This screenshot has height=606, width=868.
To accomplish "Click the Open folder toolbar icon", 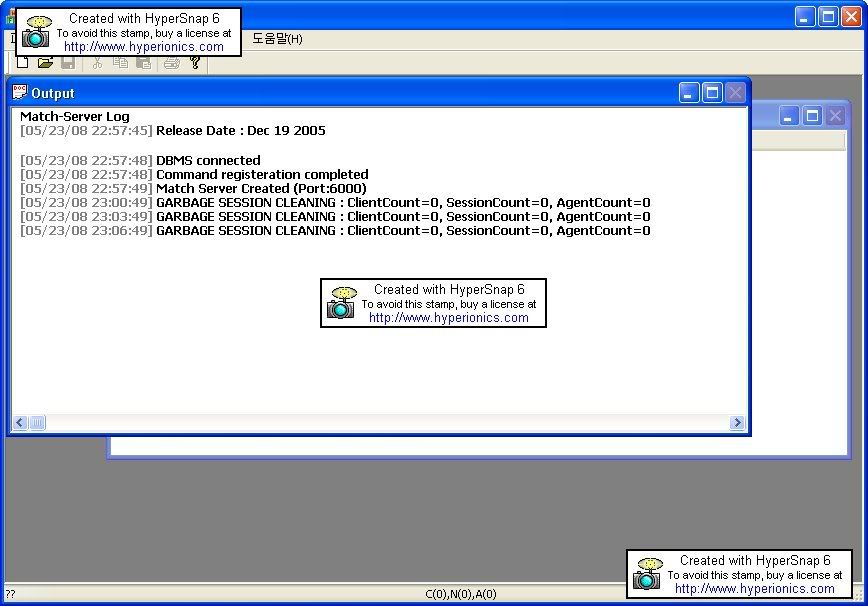I will tap(45, 63).
